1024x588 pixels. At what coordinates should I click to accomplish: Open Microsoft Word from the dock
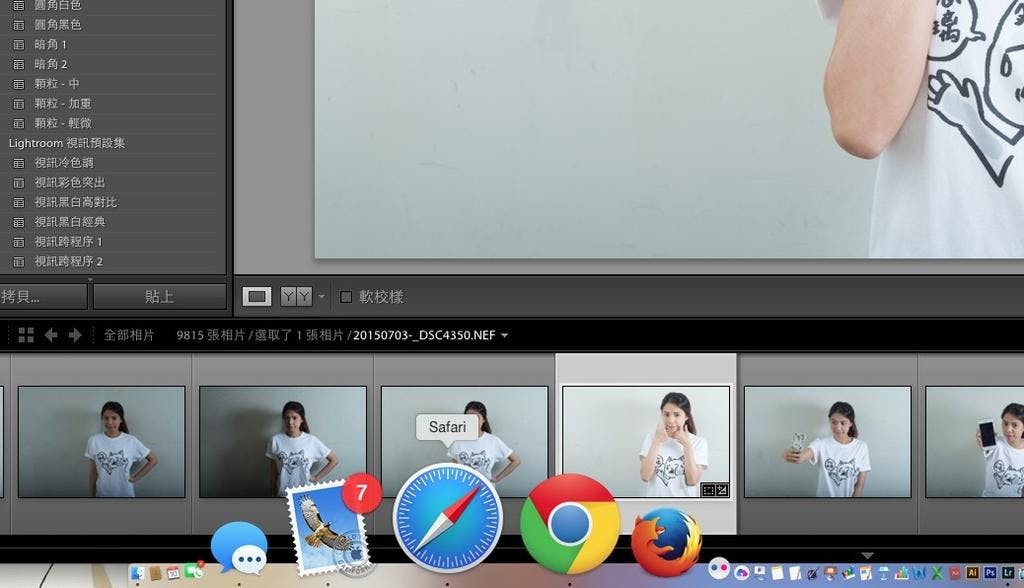[x=920, y=573]
